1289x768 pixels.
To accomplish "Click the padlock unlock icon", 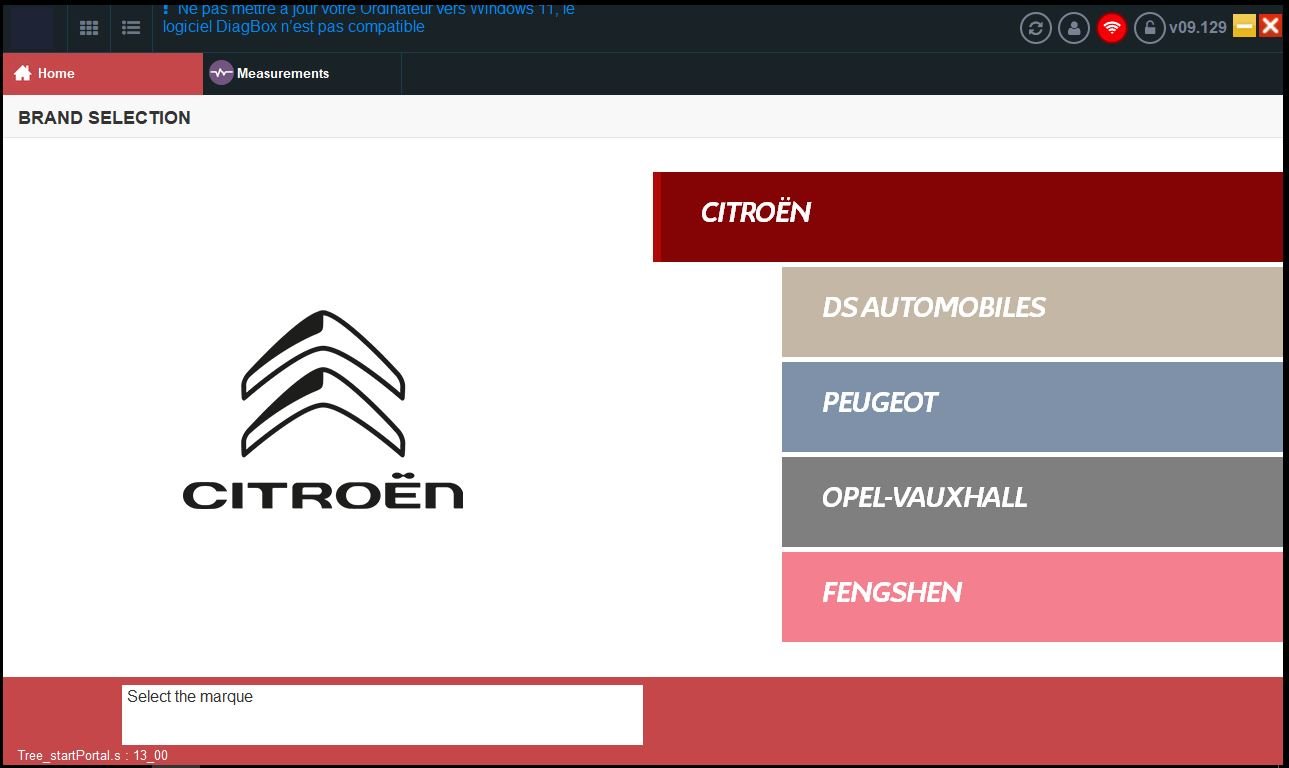I will (x=1150, y=28).
